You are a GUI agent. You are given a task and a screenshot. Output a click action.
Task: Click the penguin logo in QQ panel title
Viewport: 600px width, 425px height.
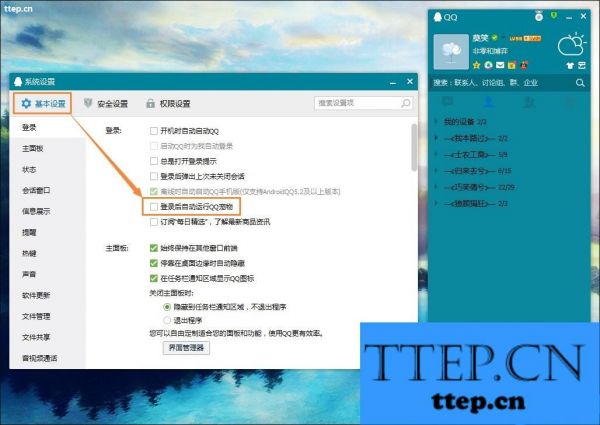pyautogui.click(x=437, y=17)
